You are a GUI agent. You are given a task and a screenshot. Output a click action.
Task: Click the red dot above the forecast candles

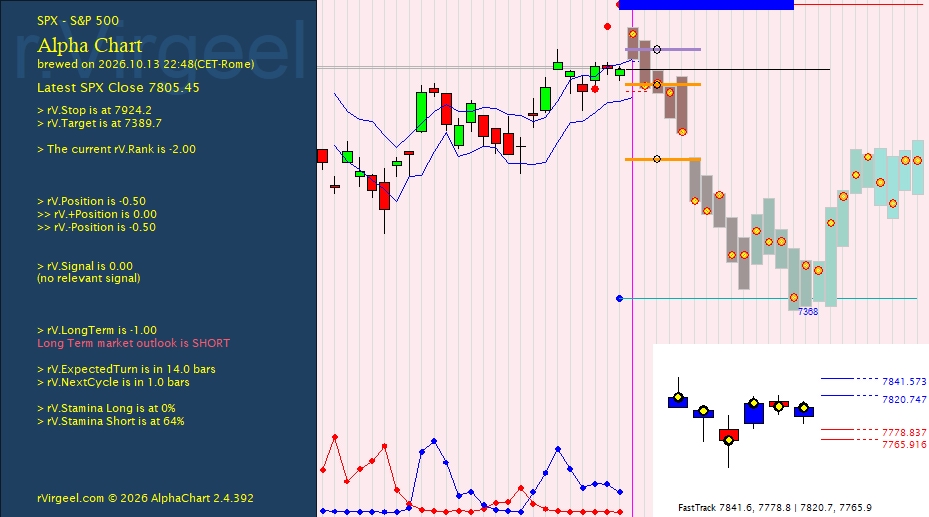click(x=607, y=27)
